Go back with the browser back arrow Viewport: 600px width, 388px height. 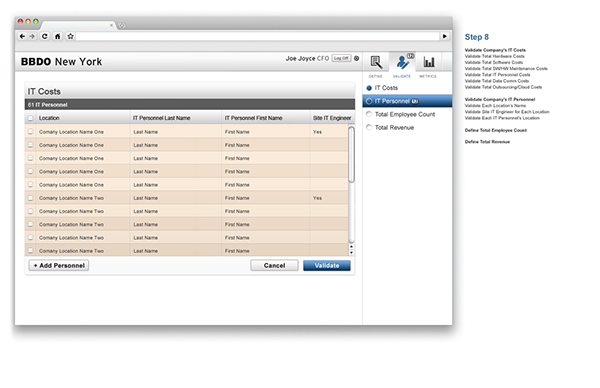pos(22,36)
